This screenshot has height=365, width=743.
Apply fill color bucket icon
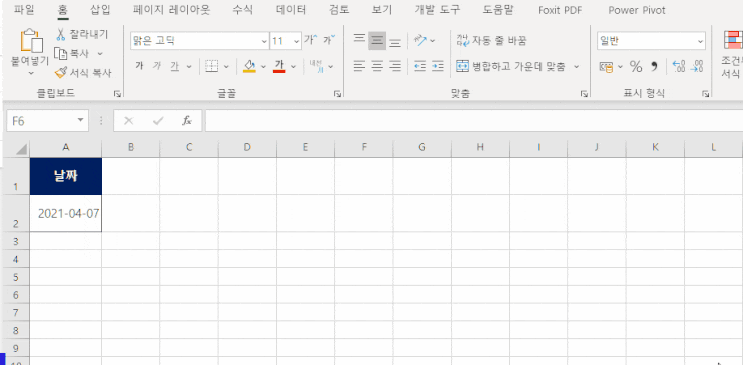(x=249, y=66)
